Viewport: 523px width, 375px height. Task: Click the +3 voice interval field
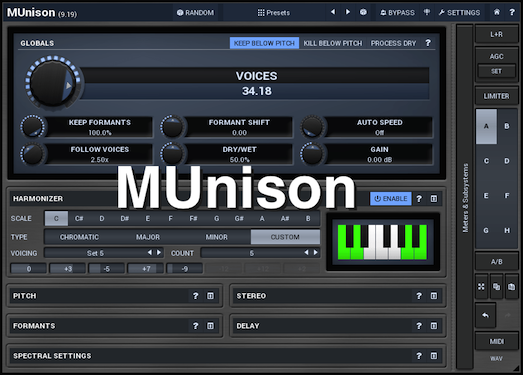pyautogui.click(x=68, y=269)
